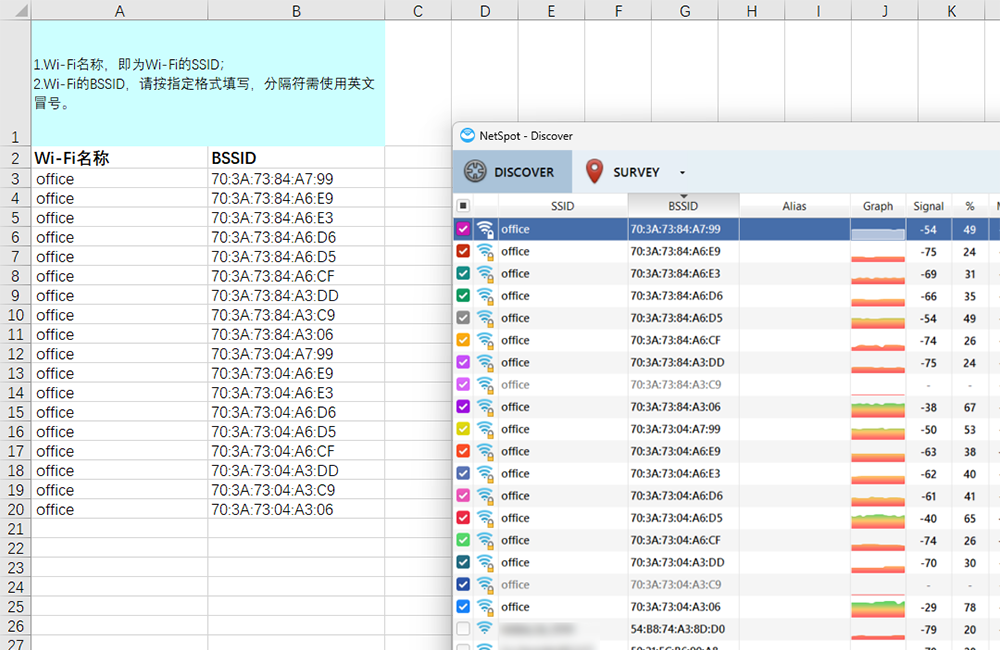Switch to the SURVEY tab
Image resolution: width=1000 pixels, height=650 pixels.
click(635, 172)
